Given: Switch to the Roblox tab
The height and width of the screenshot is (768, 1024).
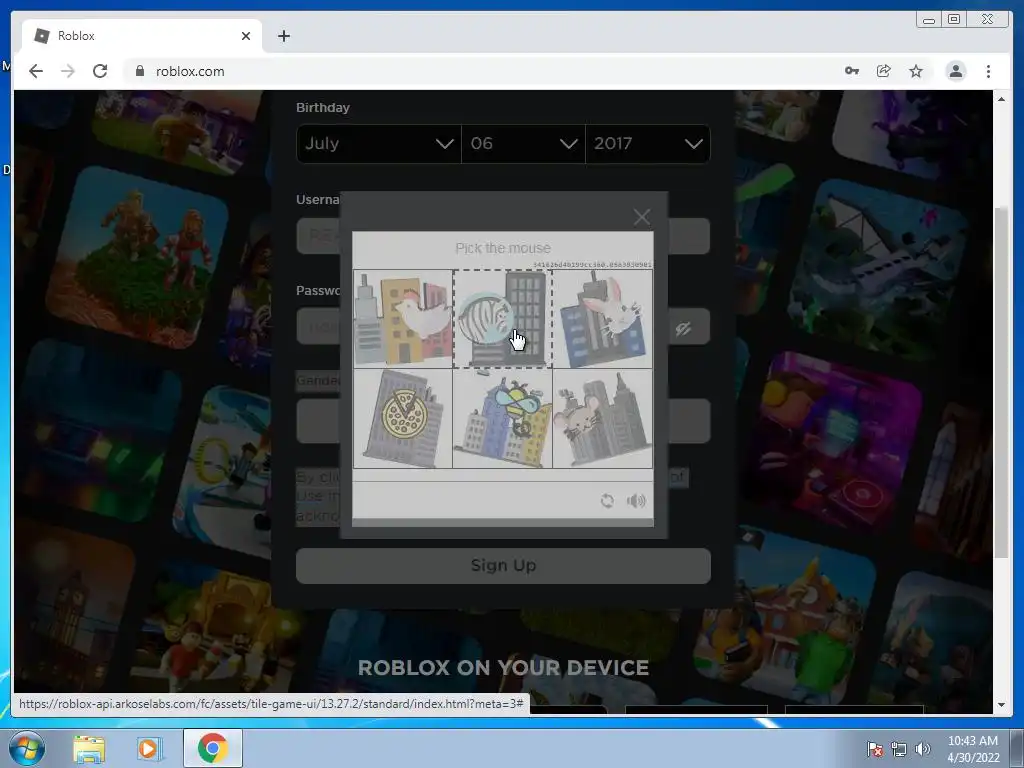Looking at the screenshot, I should 142,36.
